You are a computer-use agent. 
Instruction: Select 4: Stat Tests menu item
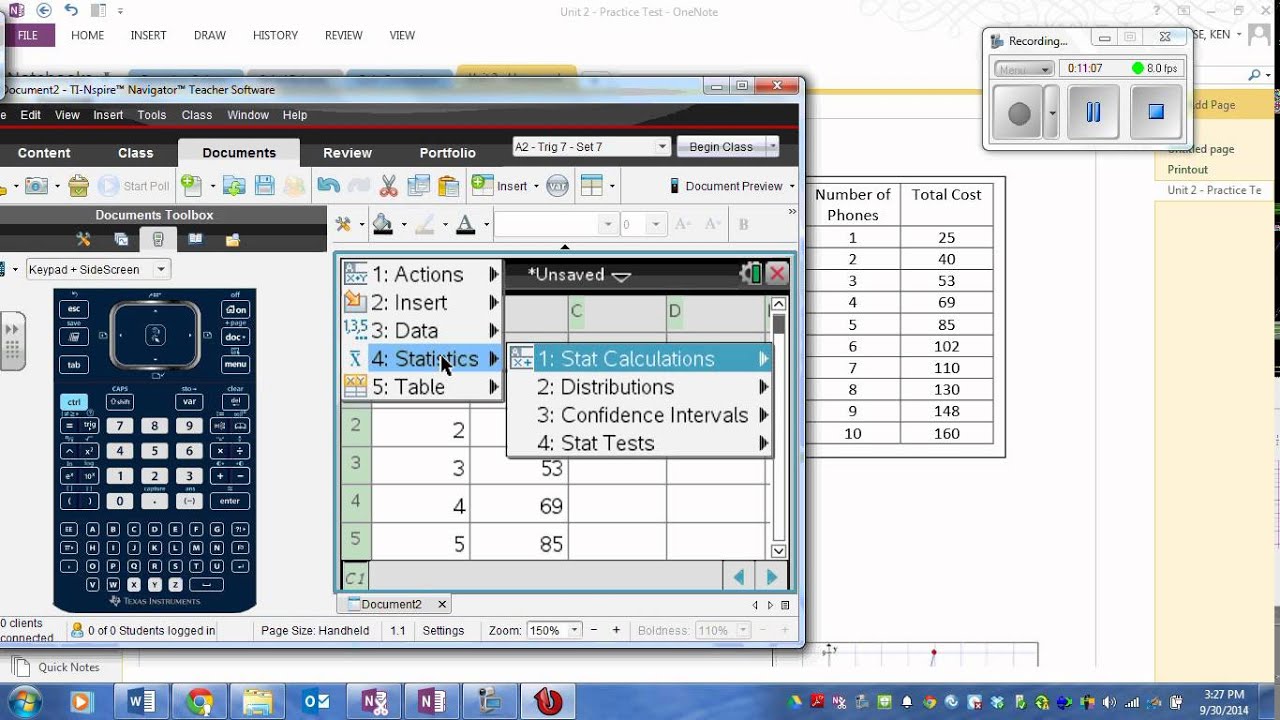[640, 442]
